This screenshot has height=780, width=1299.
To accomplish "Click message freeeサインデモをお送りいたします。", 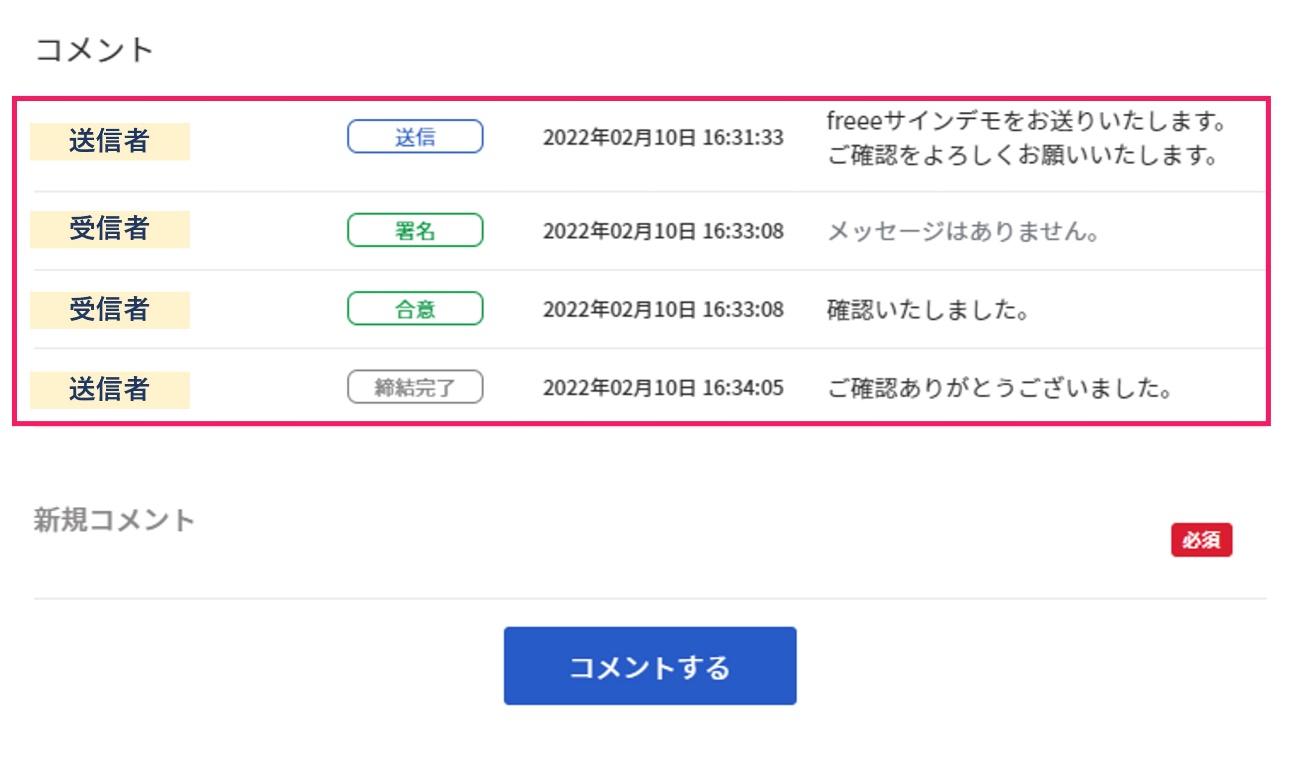I will point(1027,122).
